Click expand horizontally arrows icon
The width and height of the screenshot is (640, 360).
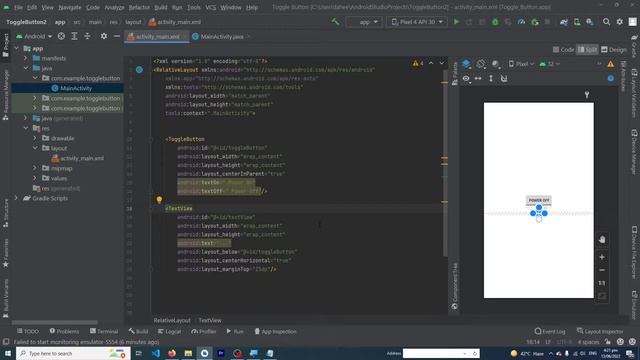[478, 78]
